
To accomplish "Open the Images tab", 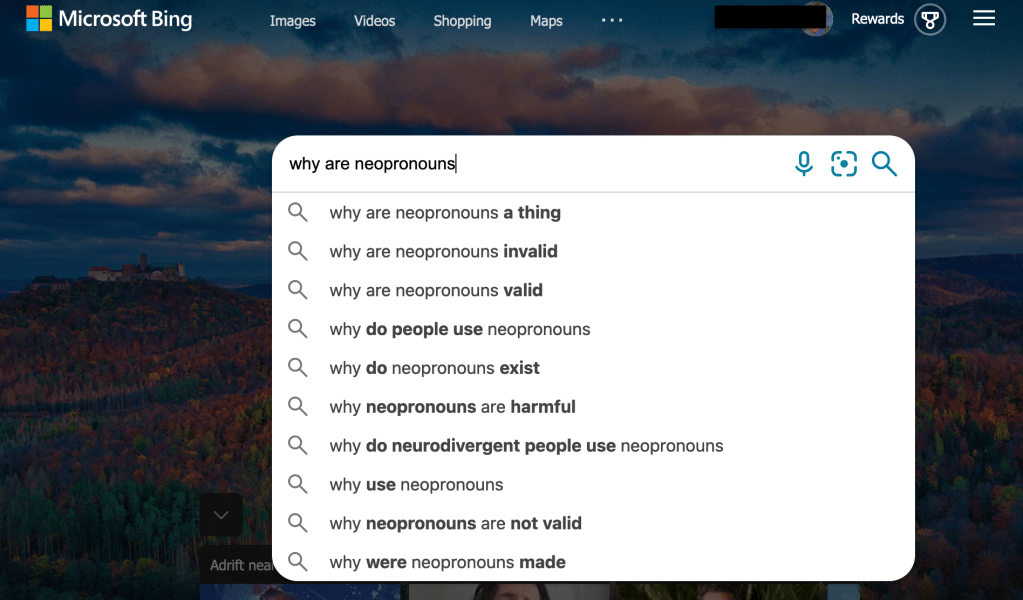I will pos(292,21).
